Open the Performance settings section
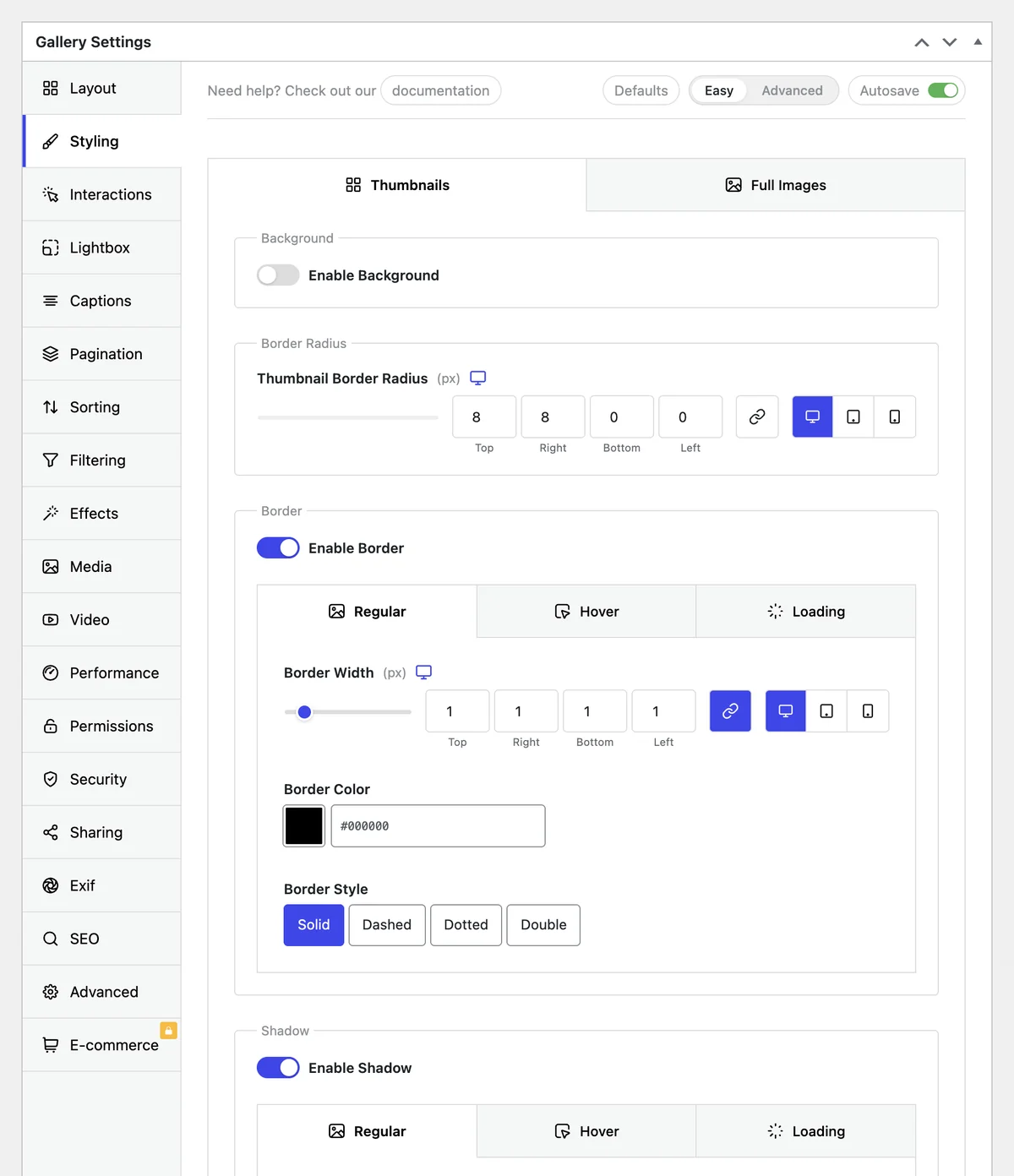The width and height of the screenshot is (1014, 1176). click(101, 673)
